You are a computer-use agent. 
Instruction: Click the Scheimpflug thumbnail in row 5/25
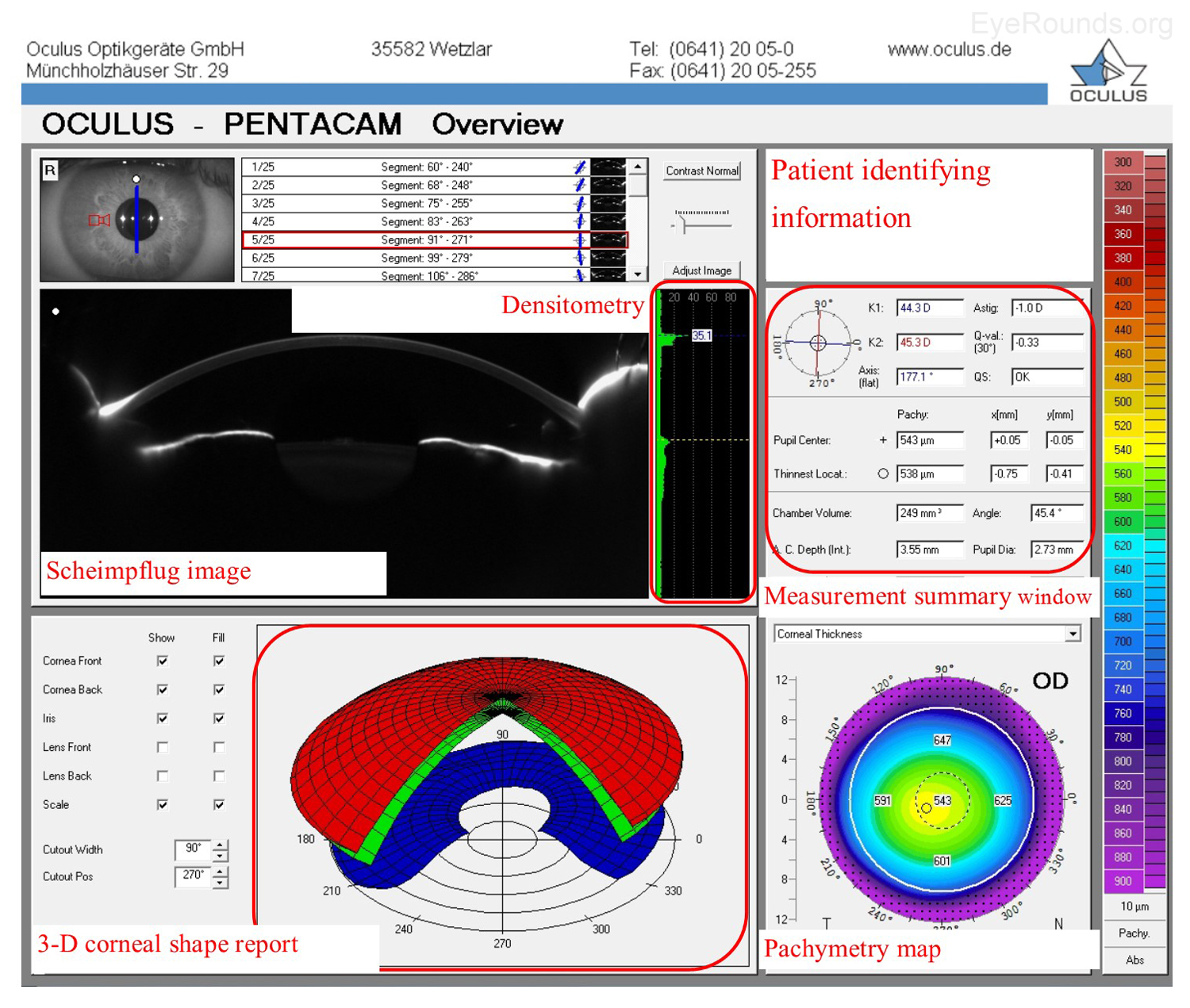click(x=608, y=240)
